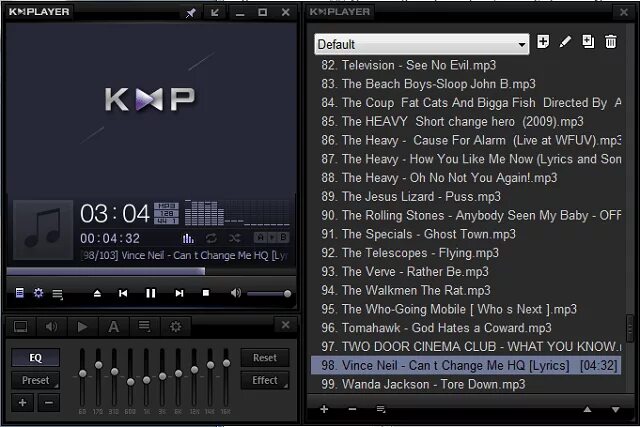The width and height of the screenshot is (640, 427).
Task: Open the audio speaker tab in control box
Action: click(x=51, y=327)
